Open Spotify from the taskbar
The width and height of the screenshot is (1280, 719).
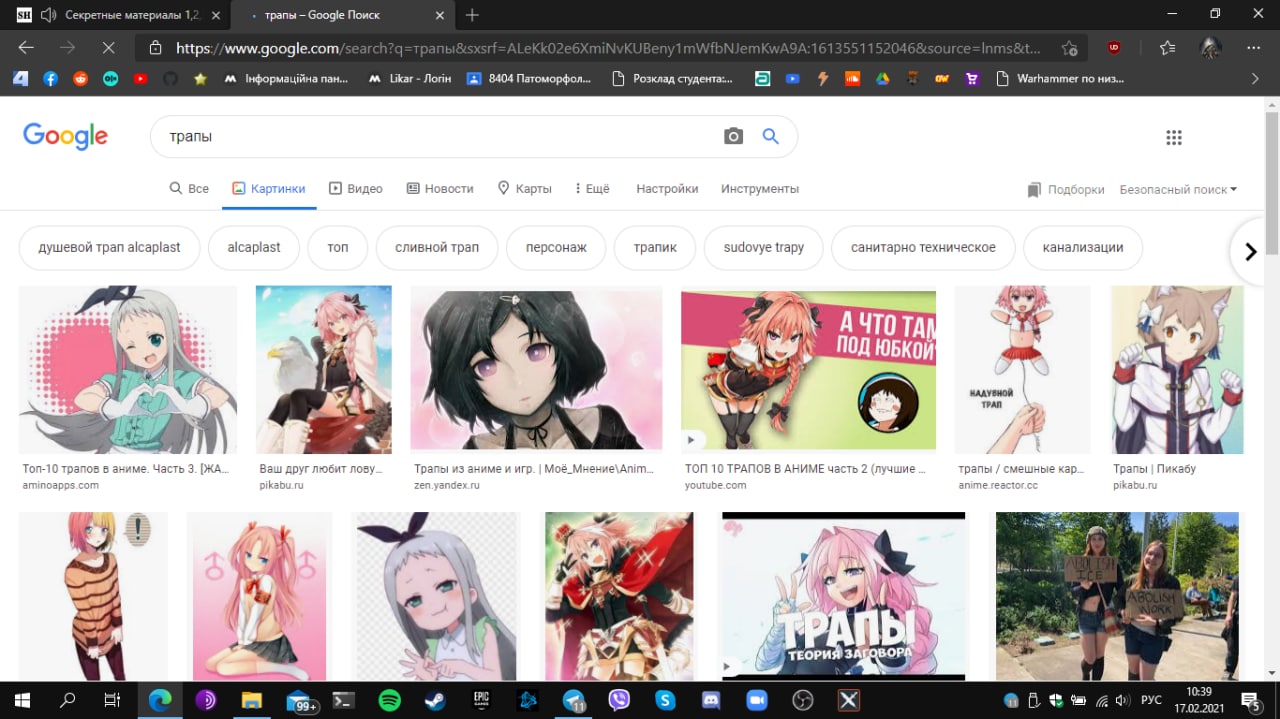(x=389, y=700)
